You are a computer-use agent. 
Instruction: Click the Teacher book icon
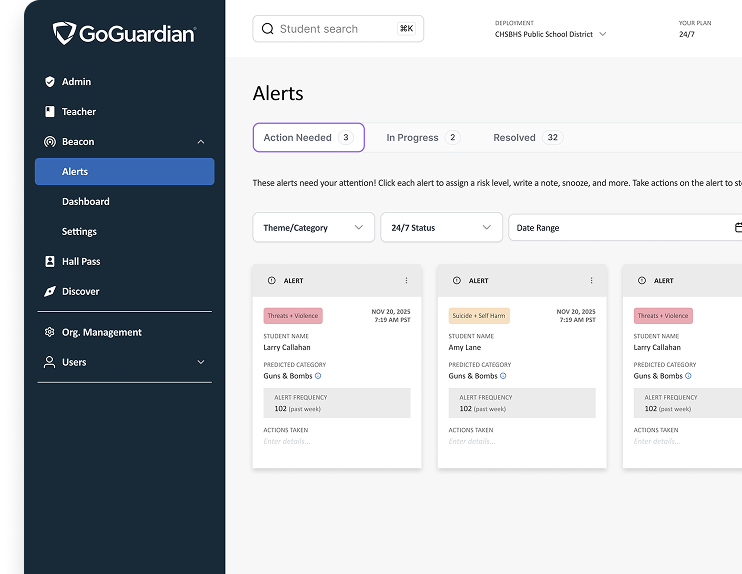tap(50, 112)
